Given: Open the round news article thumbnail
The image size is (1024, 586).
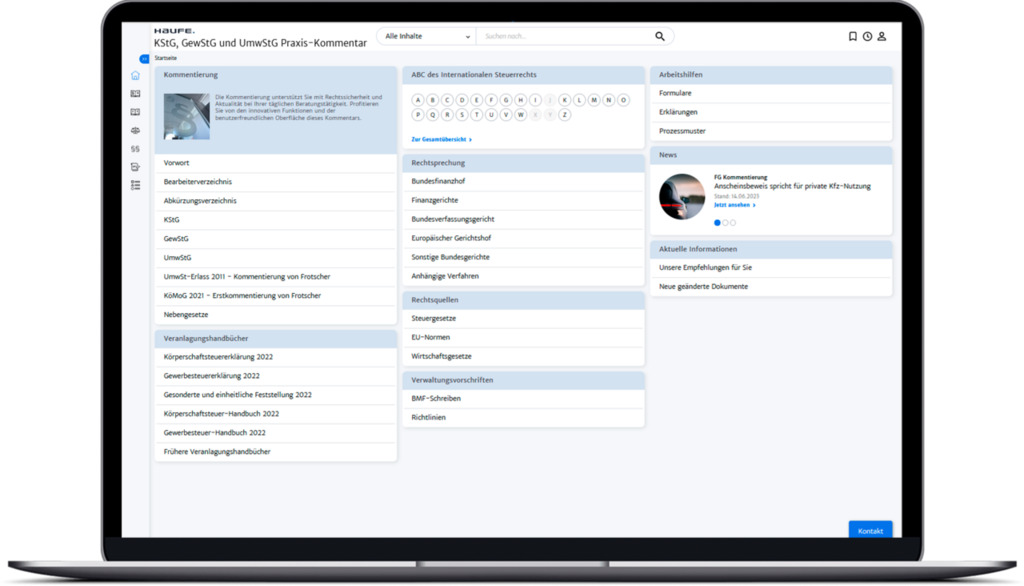Looking at the screenshot, I should [x=682, y=197].
